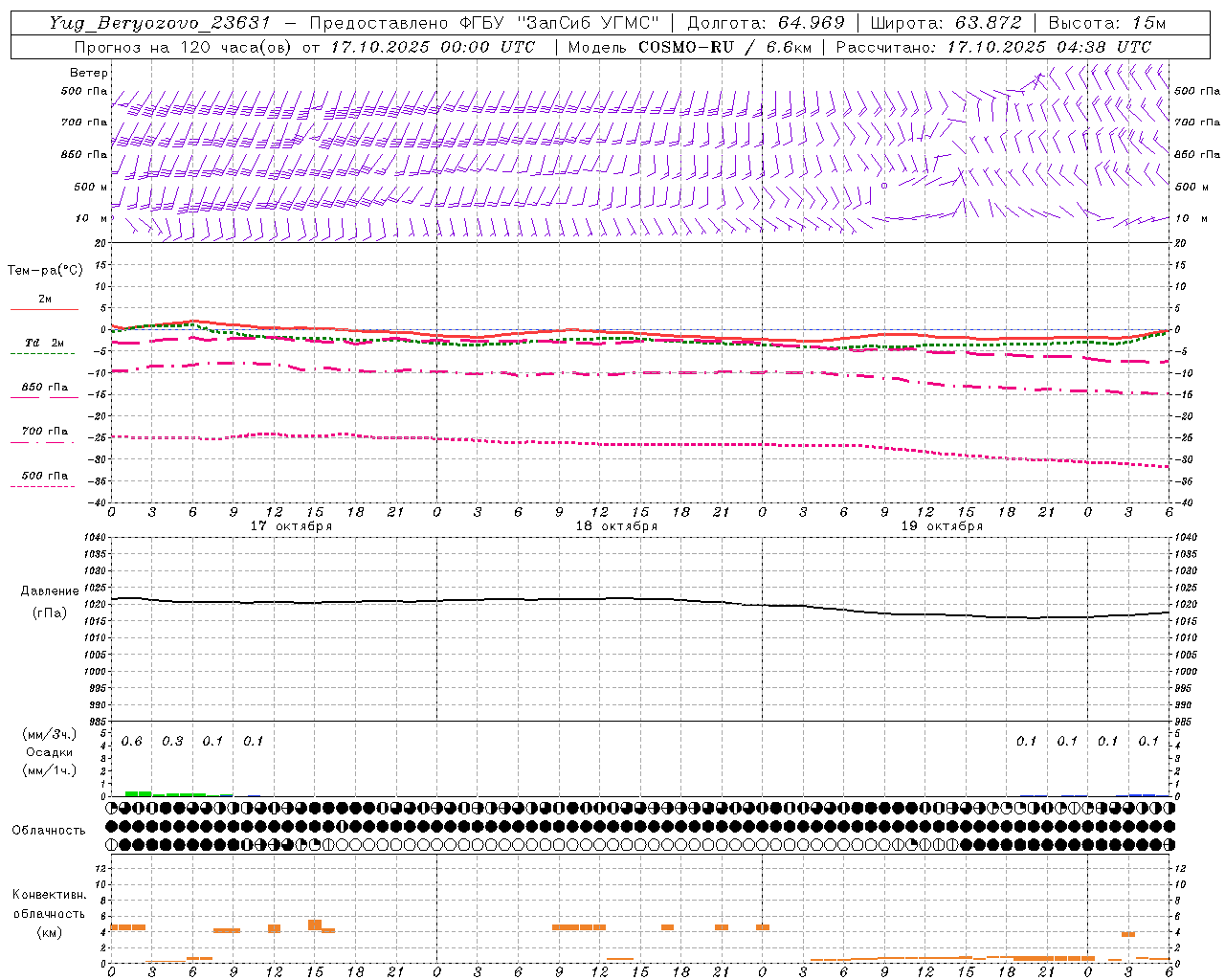Click the 850 гПа legend line in temperature legend
The height and width of the screenshot is (980, 1225).
tap(45, 397)
